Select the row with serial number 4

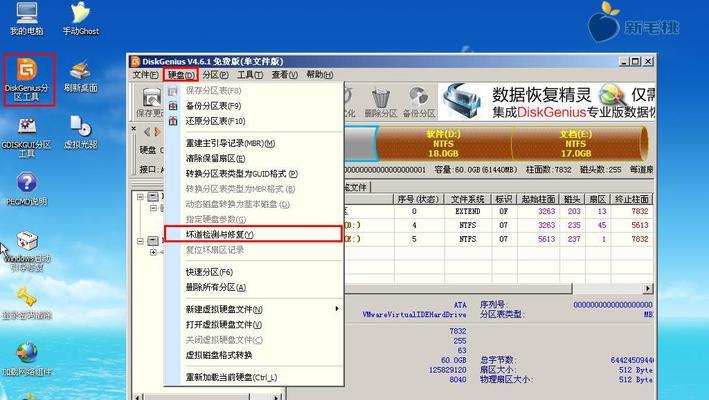click(498, 225)
